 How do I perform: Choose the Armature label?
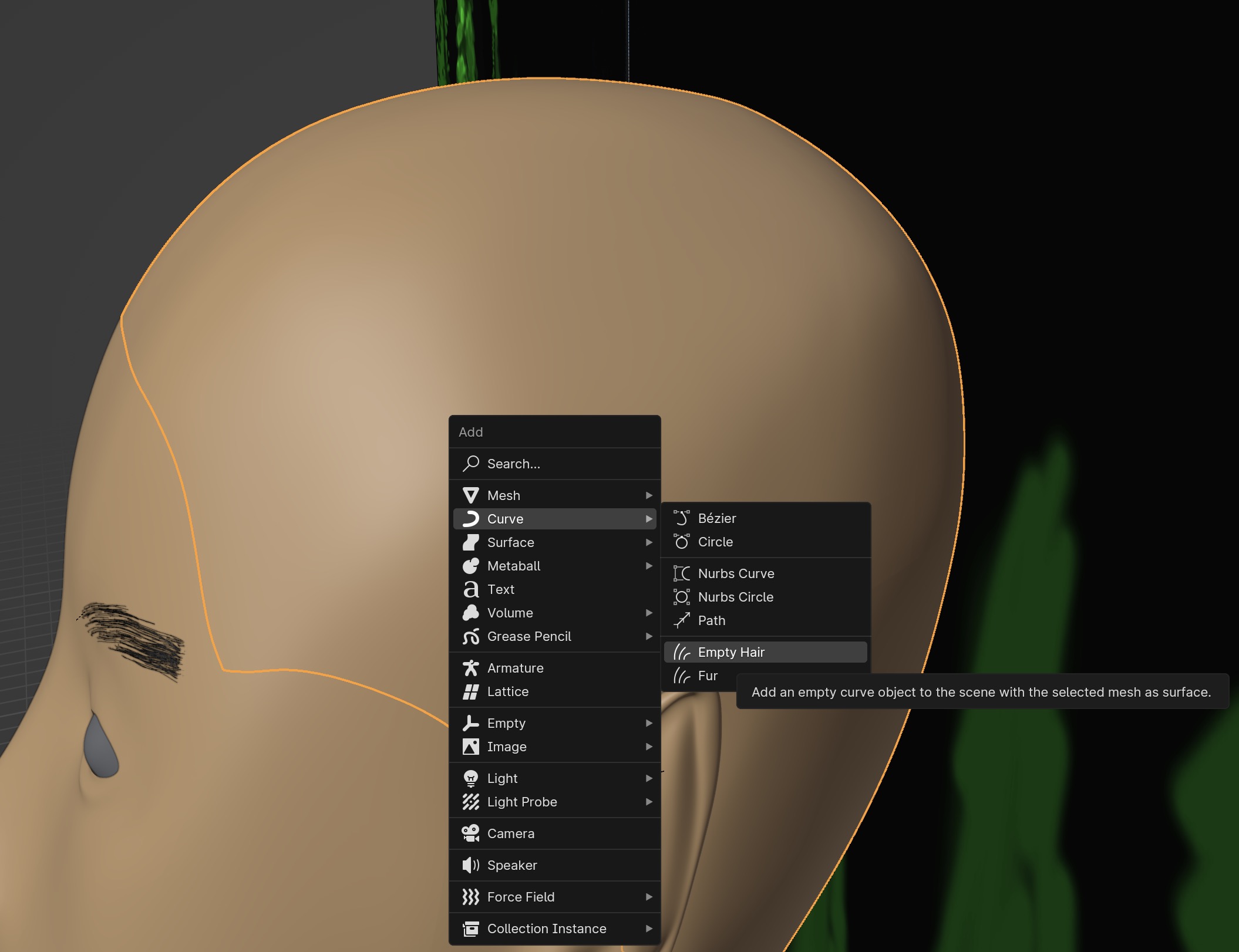516,668
